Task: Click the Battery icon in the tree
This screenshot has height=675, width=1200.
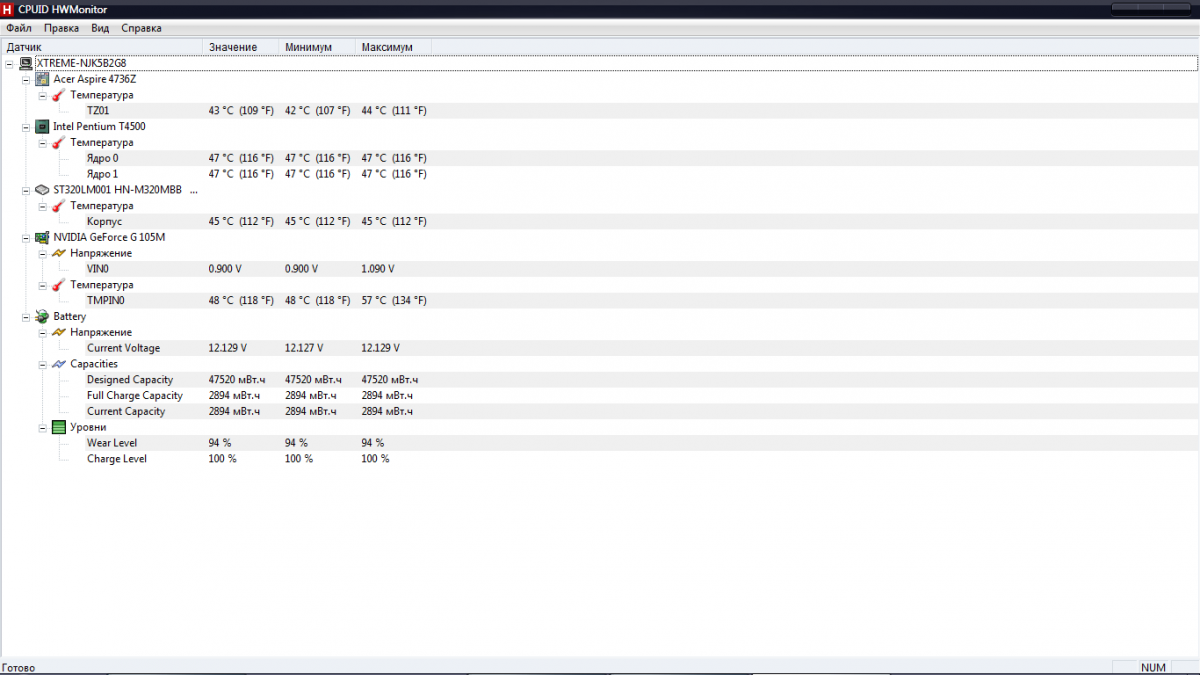Action: (42, 317)
